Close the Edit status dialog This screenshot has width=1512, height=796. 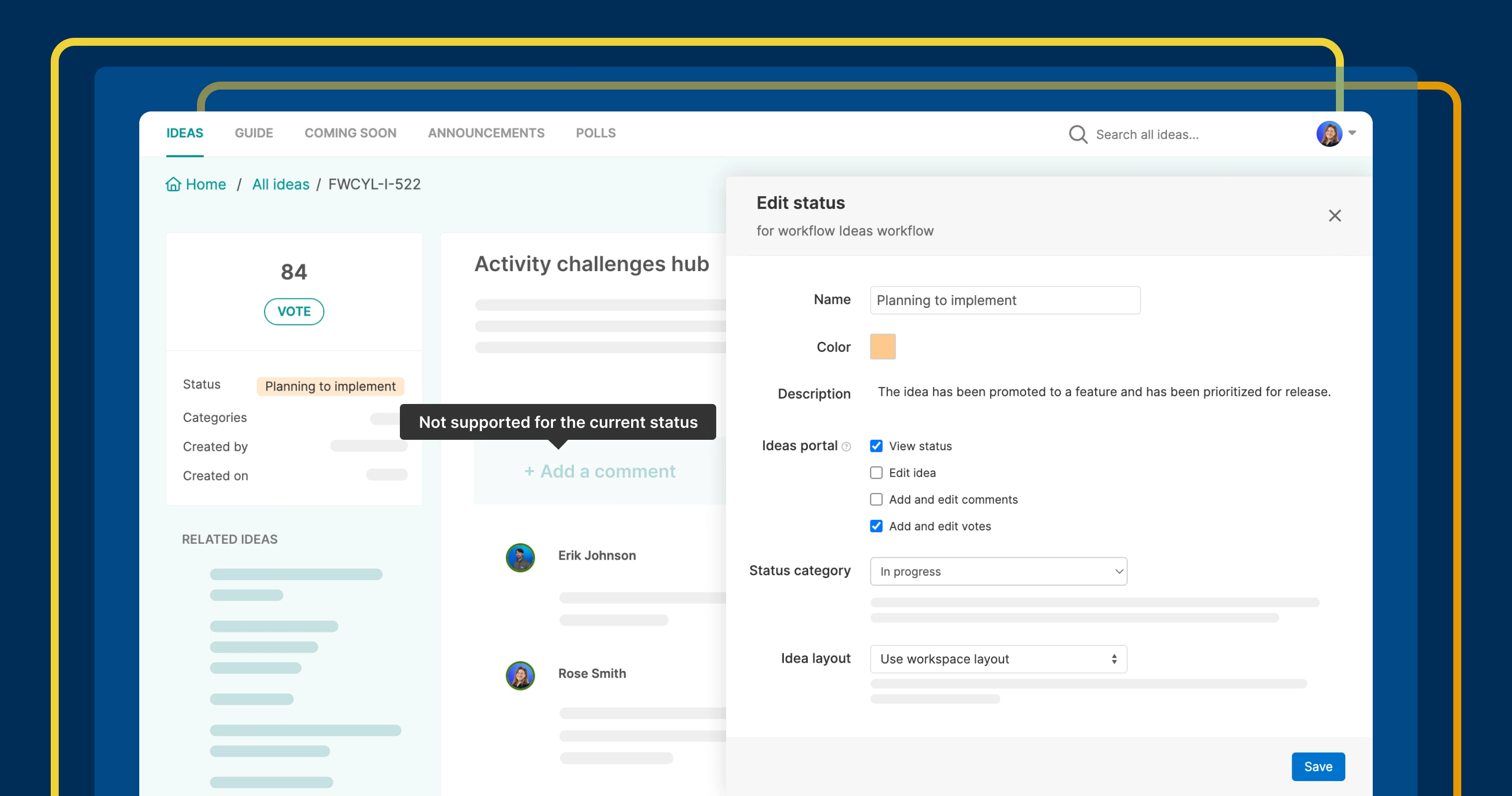(1335, 215)
